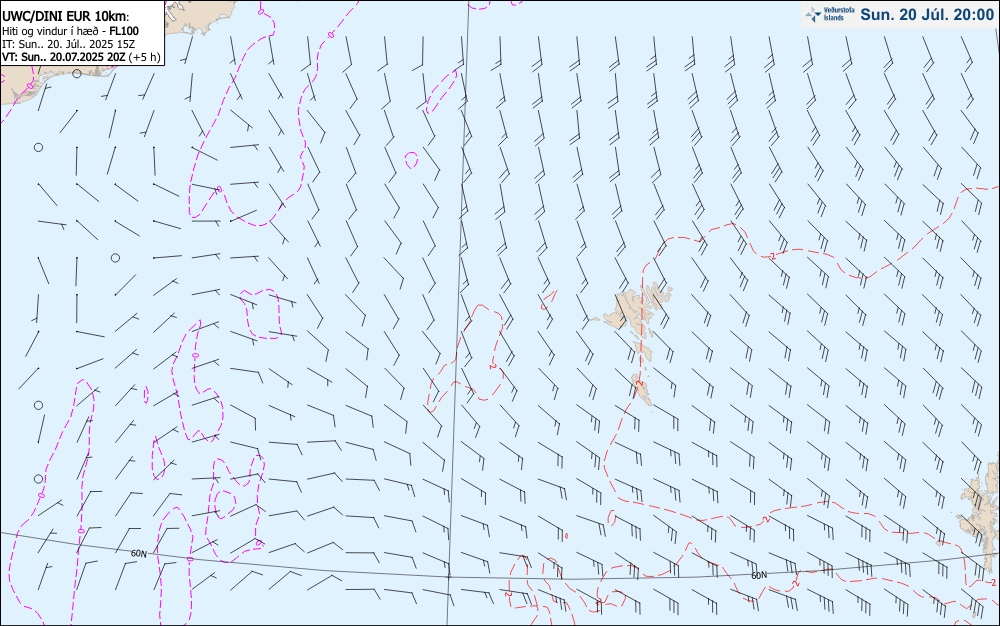This screenshot has width=1000, height=626.
Task: Click the 60N label beside the magenta contours
Action: [x=138, y=554]
